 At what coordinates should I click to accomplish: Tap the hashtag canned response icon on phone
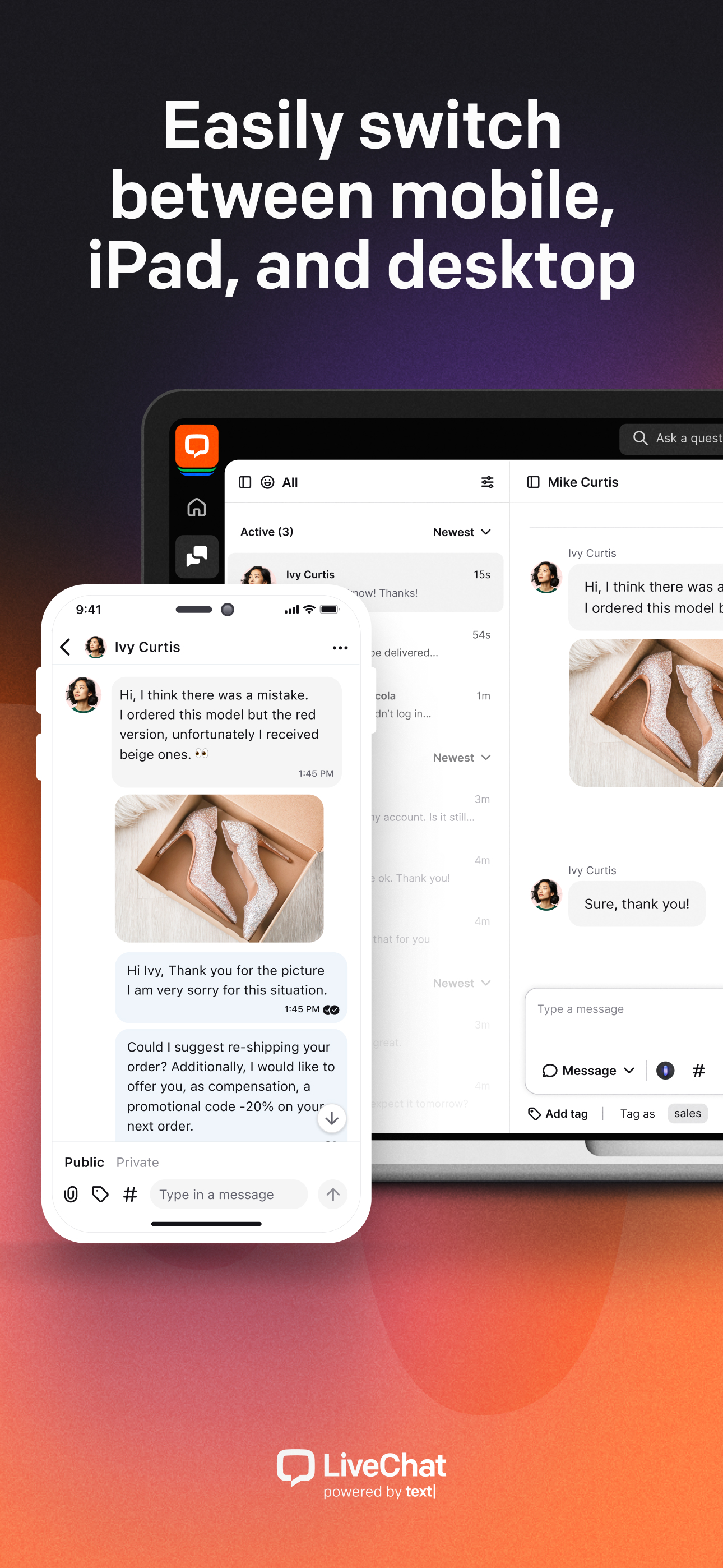coord(130,1195)
